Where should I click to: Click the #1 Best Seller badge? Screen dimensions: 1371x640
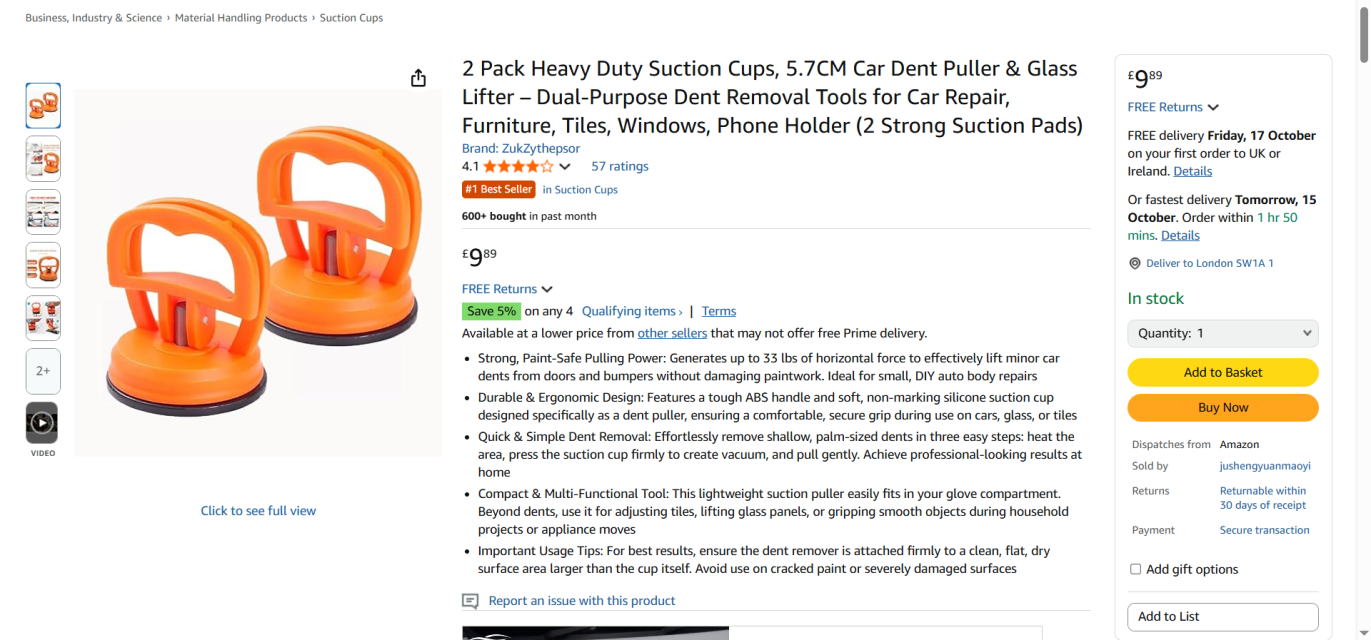coord(499,189)
